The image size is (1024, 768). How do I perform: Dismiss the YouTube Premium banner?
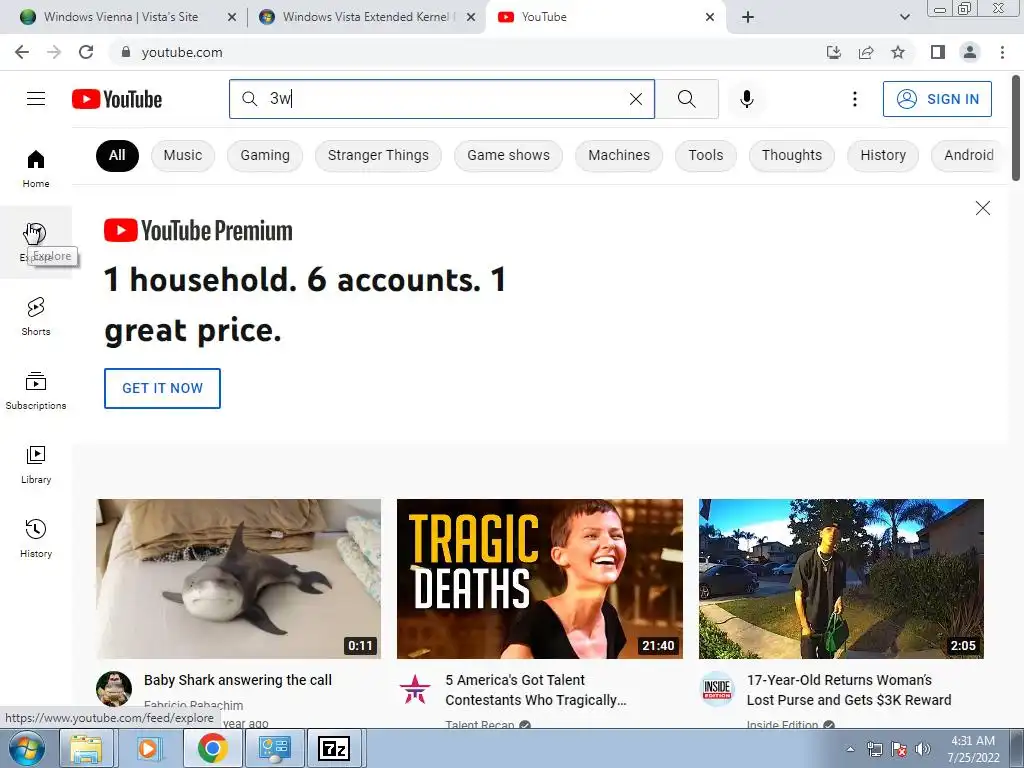click(982, 208)
